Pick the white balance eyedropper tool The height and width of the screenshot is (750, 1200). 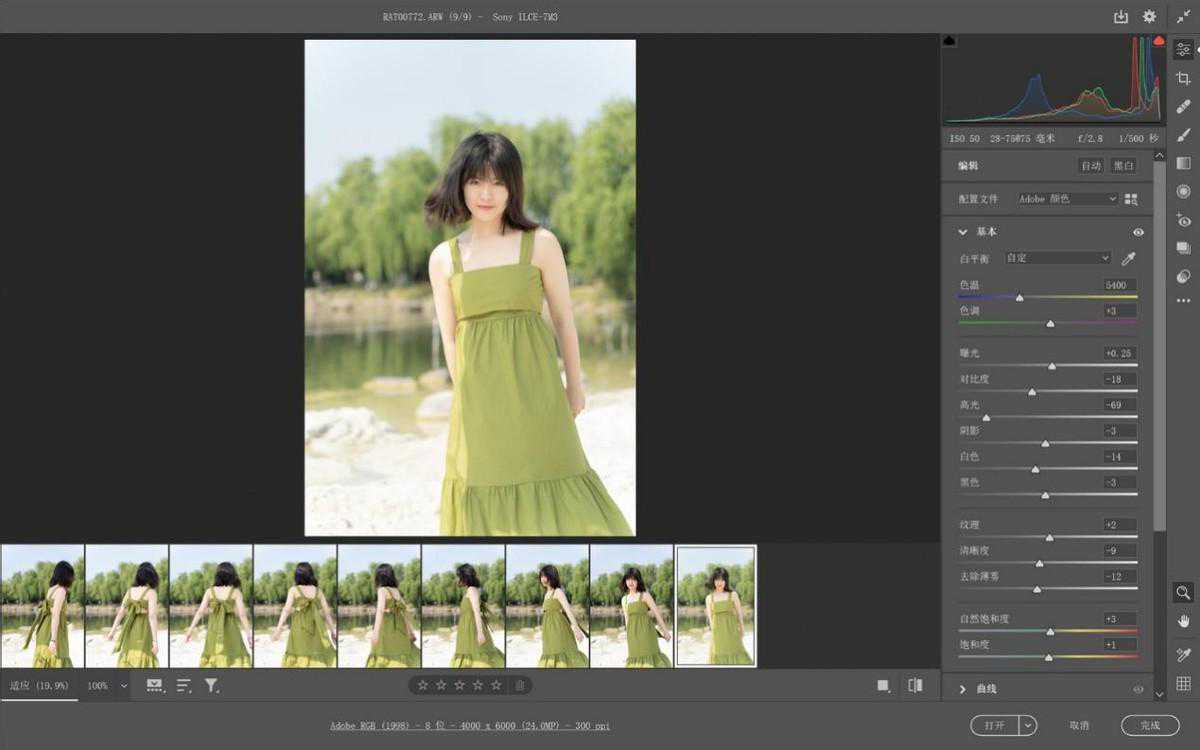[x=1129, y=258]
